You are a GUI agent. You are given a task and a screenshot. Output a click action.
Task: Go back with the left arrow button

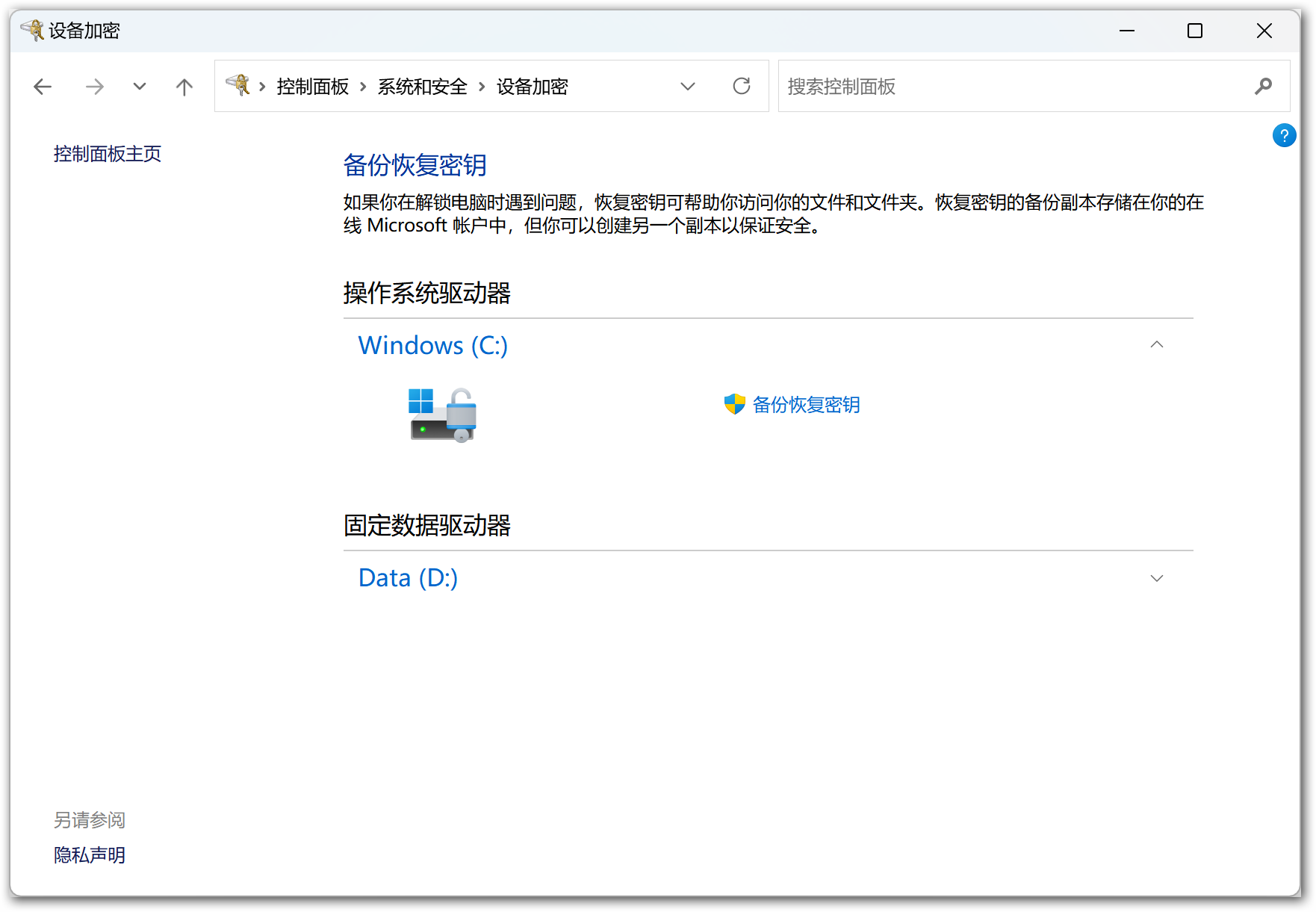tap(43, 87)
